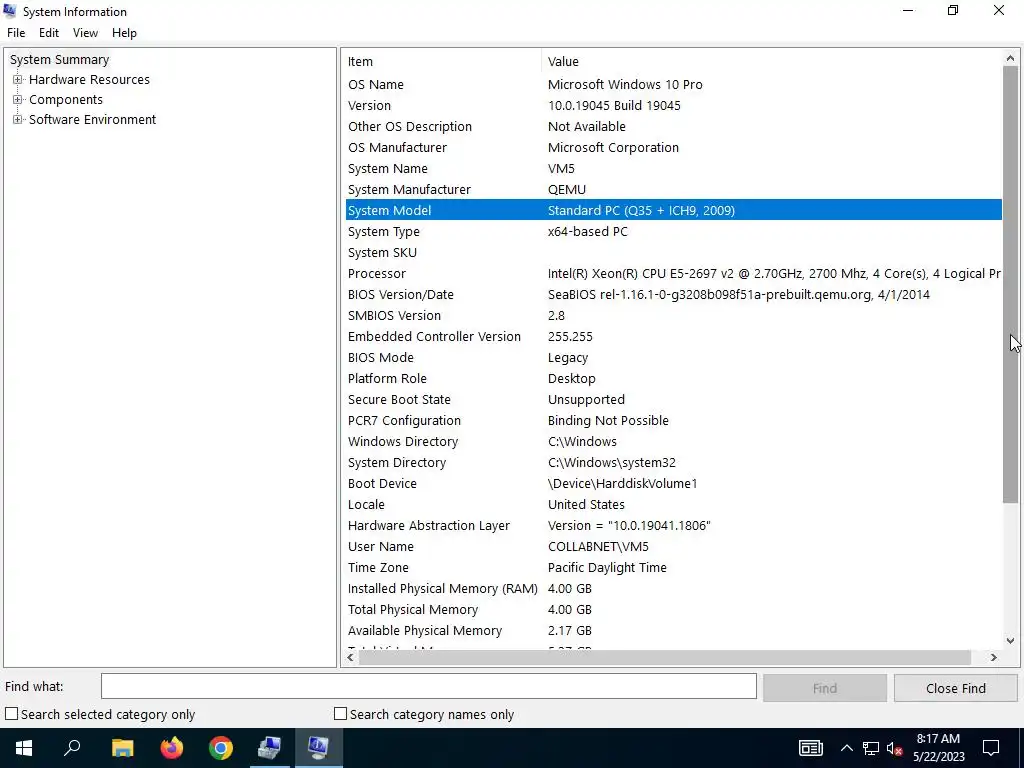Select the Secure Boot State row
The image size is (1024, 768).
tap(673, 400)
